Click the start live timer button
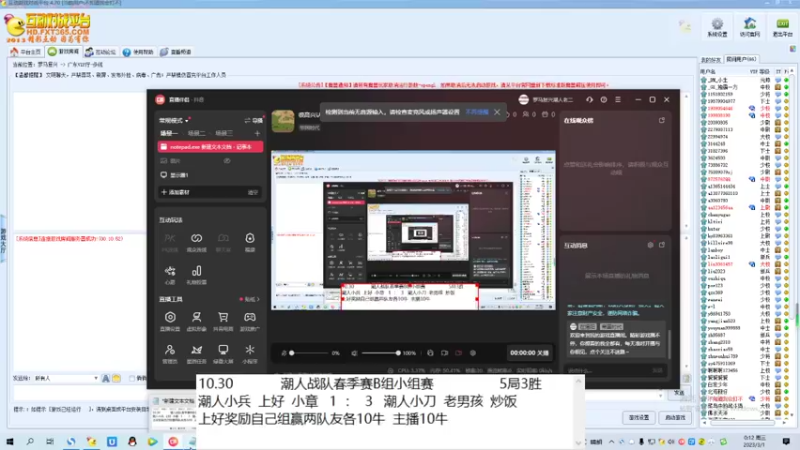800x450 pixels. click(x=529, y=353)
